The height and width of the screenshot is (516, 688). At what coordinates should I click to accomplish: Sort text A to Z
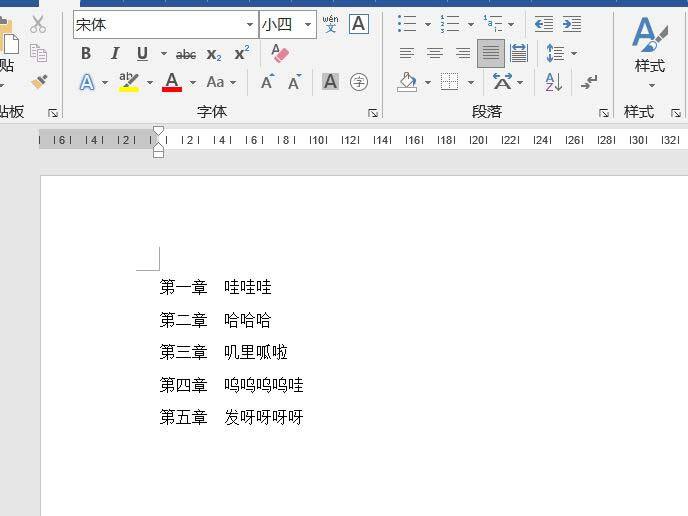click(x=554, y=82)
